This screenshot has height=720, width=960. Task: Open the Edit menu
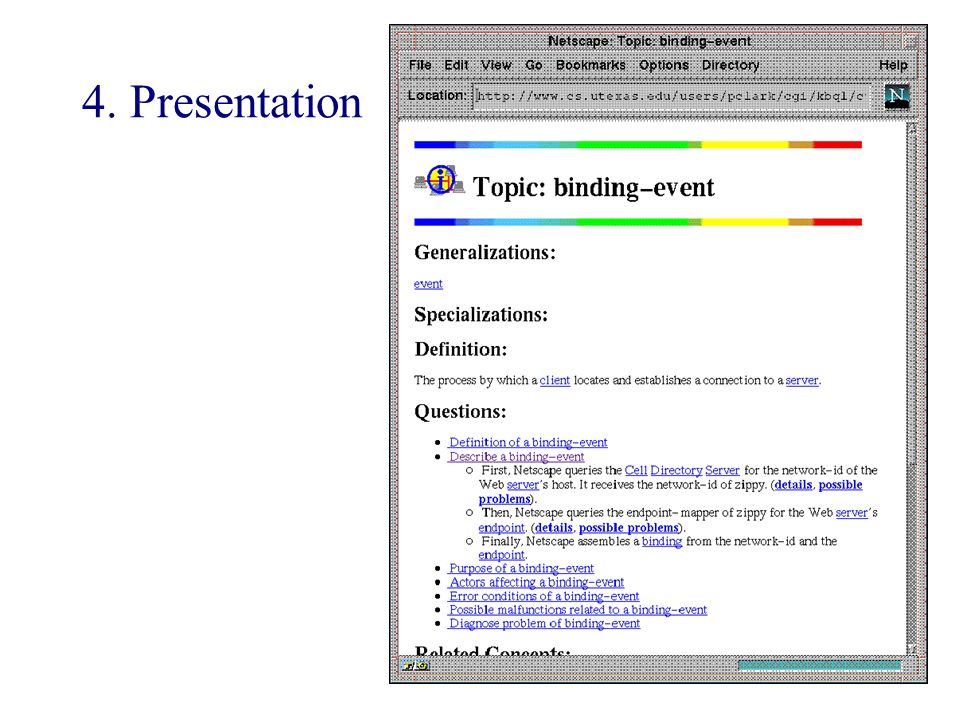456,65
